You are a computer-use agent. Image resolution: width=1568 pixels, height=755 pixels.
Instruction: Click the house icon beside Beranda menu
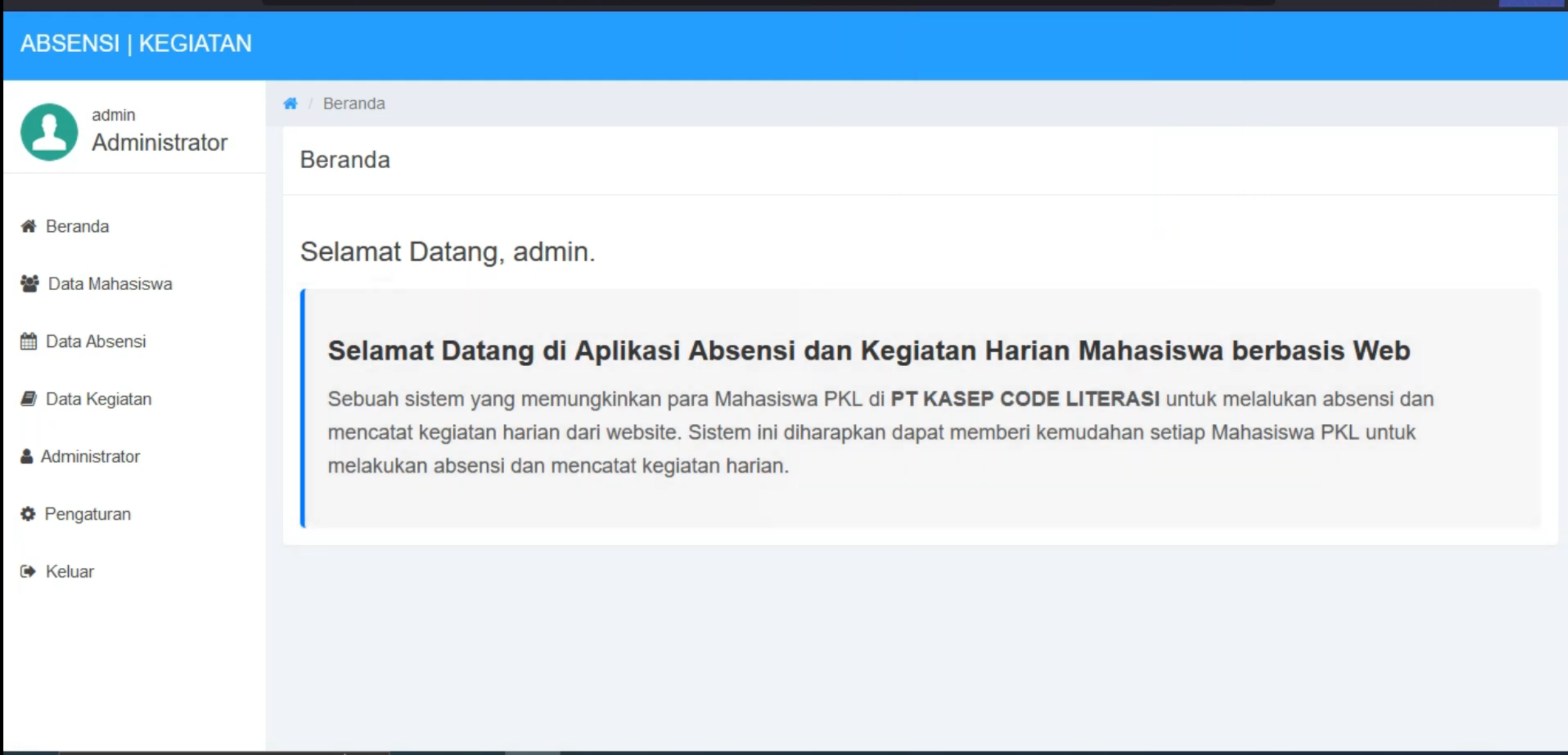pyautogui.click(x=28, y=226)
